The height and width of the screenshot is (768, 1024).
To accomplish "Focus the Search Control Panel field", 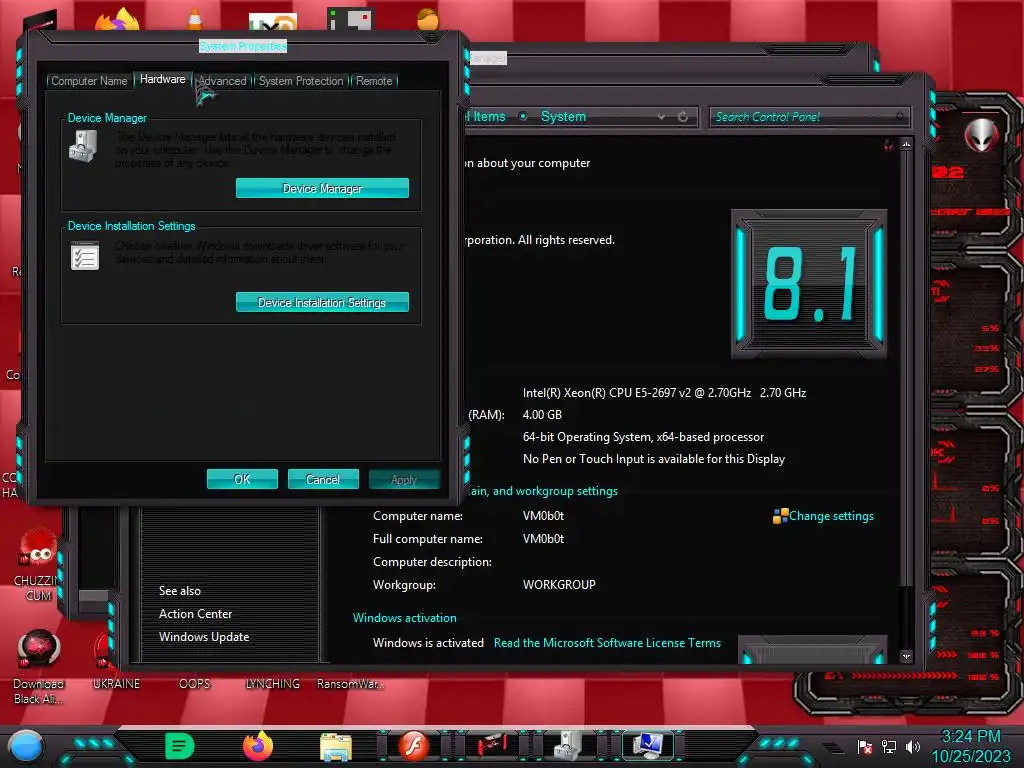I will tap(809, 117).
